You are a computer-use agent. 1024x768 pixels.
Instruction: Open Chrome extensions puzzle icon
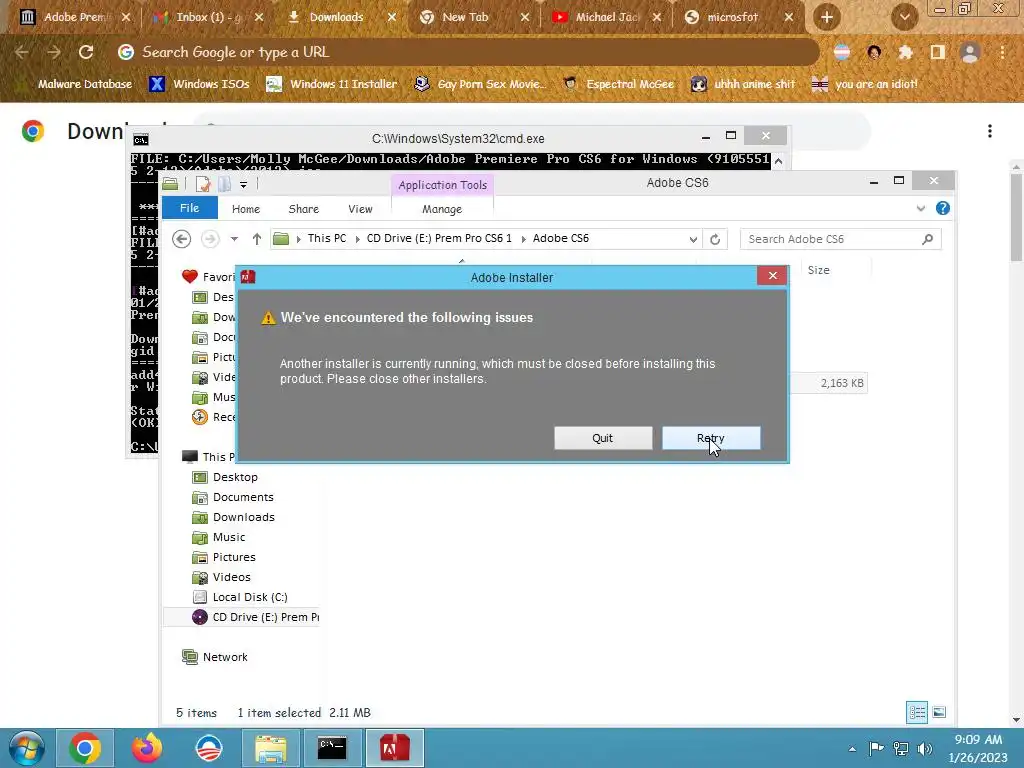(905, 52)
